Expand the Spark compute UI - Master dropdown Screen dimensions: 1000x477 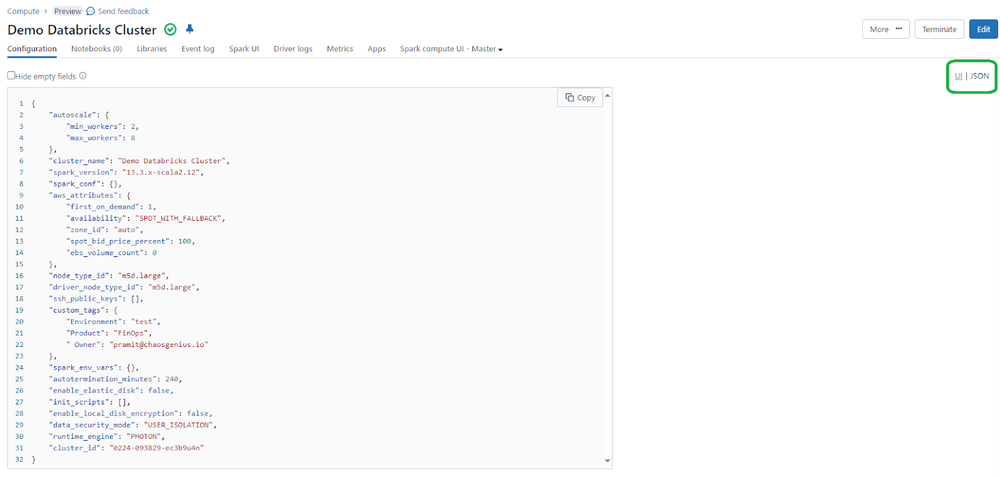click(451, 49)
